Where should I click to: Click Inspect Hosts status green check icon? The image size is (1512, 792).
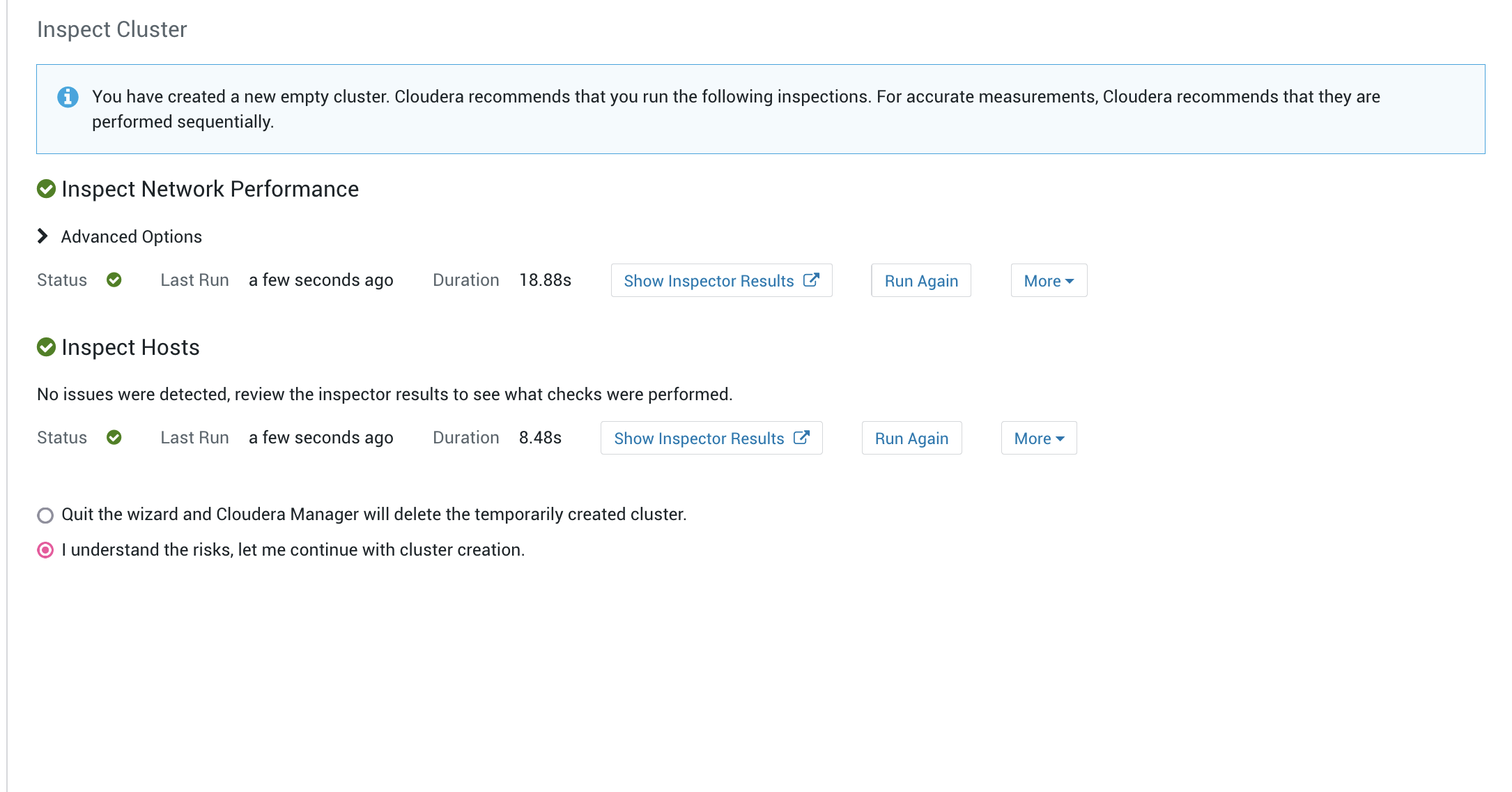click(x=114, y=438)
